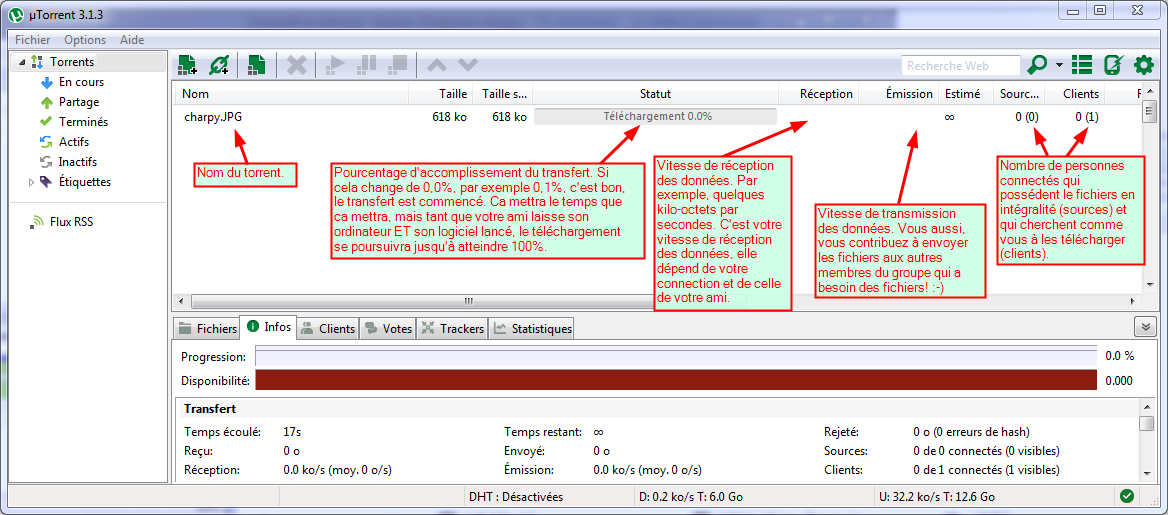Viewport: 1168px width, 515px height.
Task: Click the D: 0.2 ko/s download status
Action: point(691,496)
